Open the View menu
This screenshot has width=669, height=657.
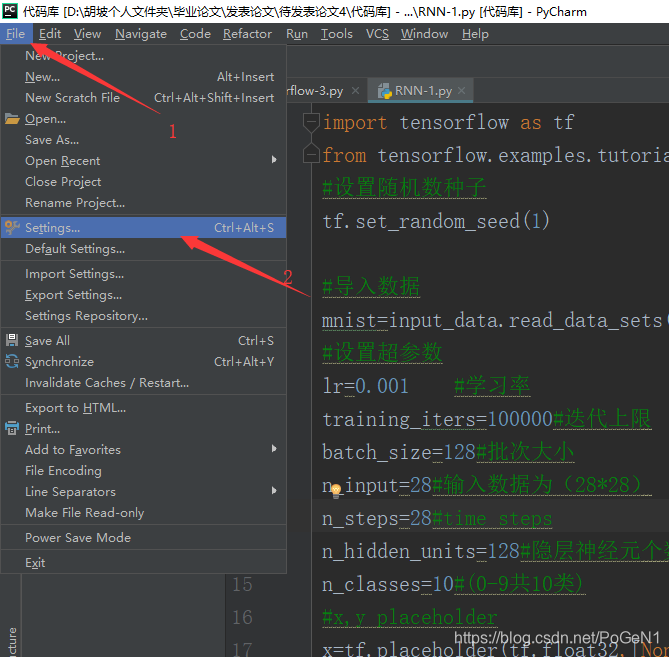coord(87,34)
